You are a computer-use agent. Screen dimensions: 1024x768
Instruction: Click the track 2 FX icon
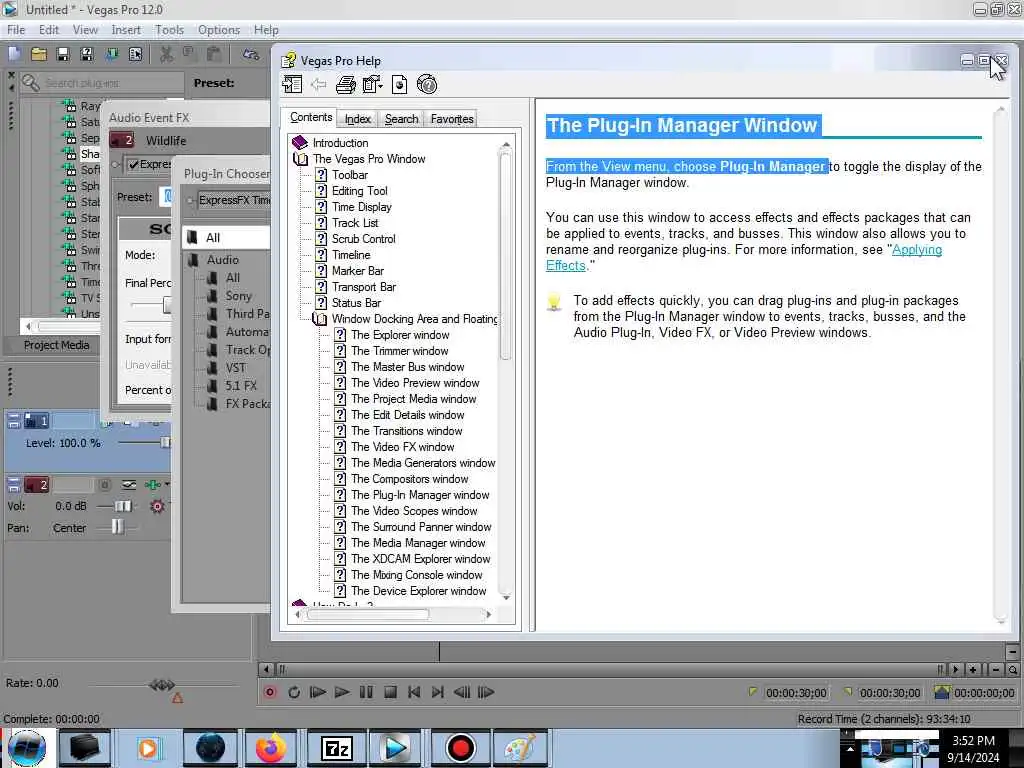[152, 485]
